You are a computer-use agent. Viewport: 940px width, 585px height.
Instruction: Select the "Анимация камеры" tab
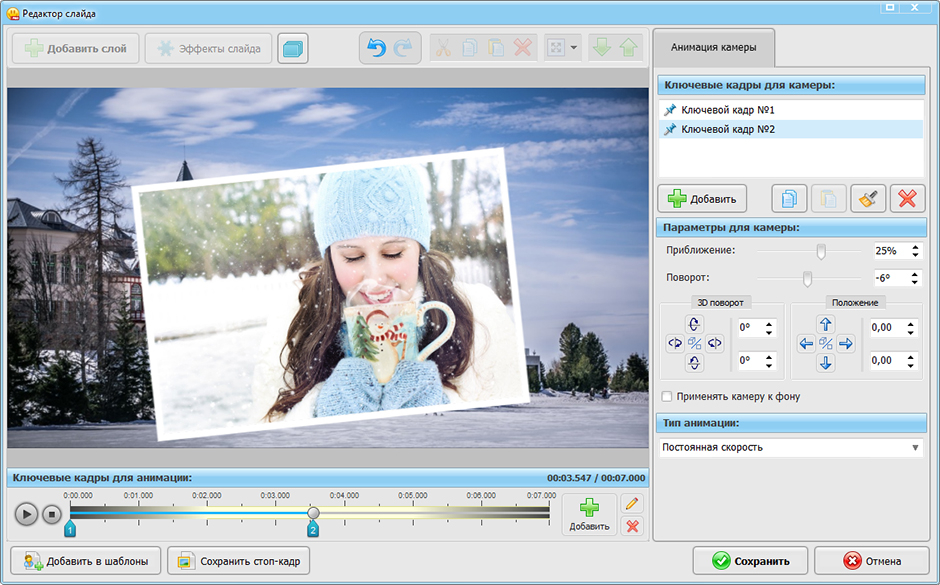click(x=713, y=47)
